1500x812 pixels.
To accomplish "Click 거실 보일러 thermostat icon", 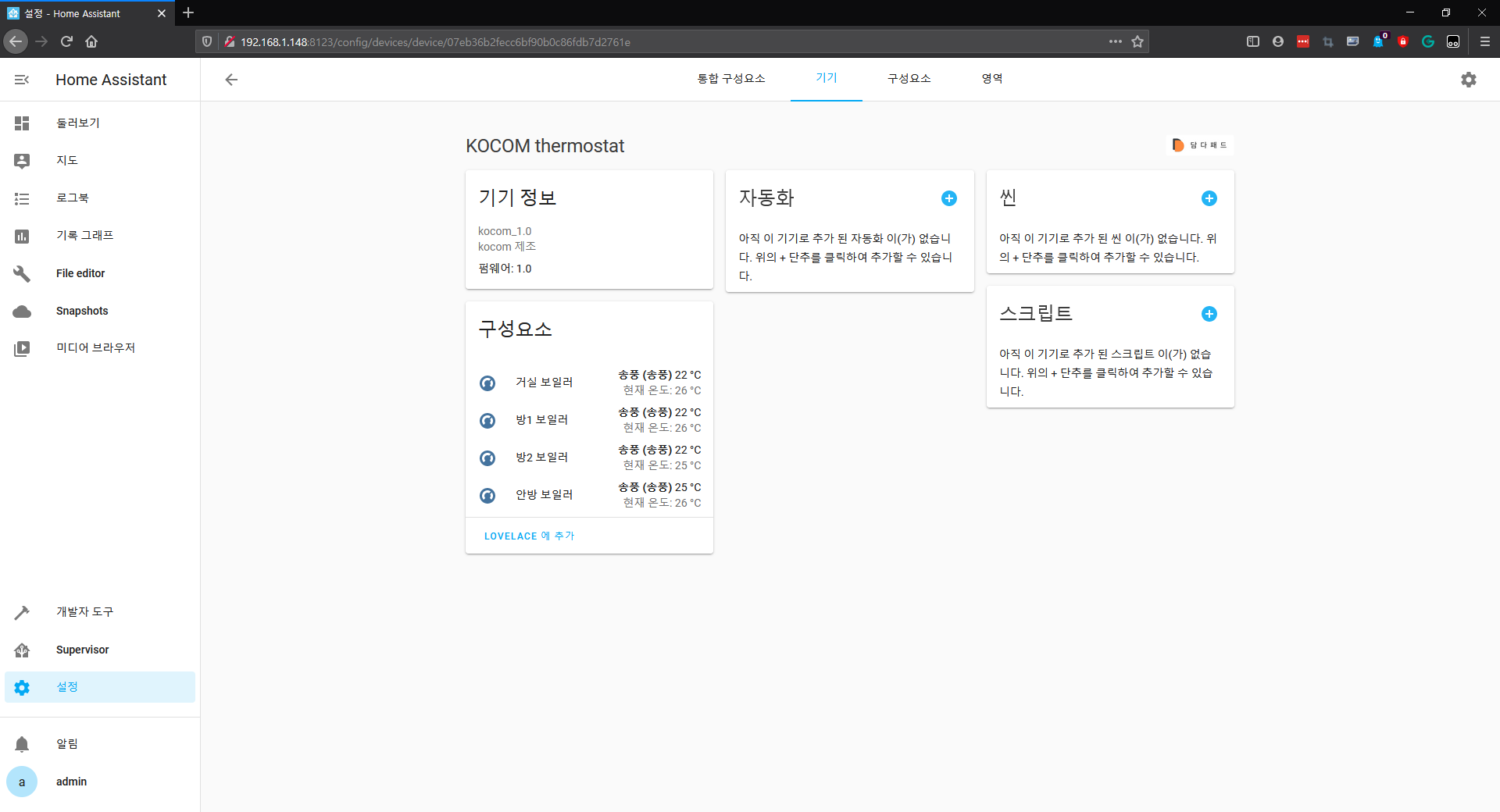I will (487, 383).
